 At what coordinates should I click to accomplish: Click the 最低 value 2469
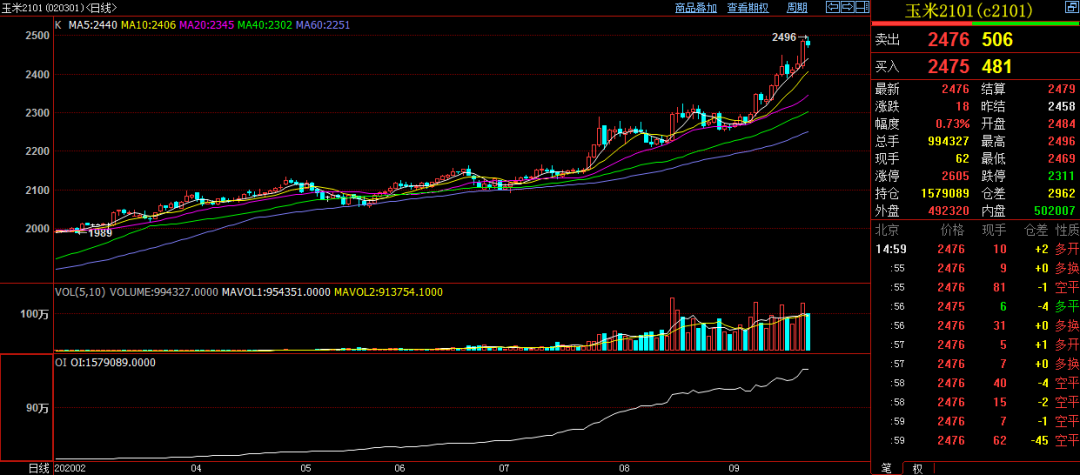click(x=1061, y=158)
